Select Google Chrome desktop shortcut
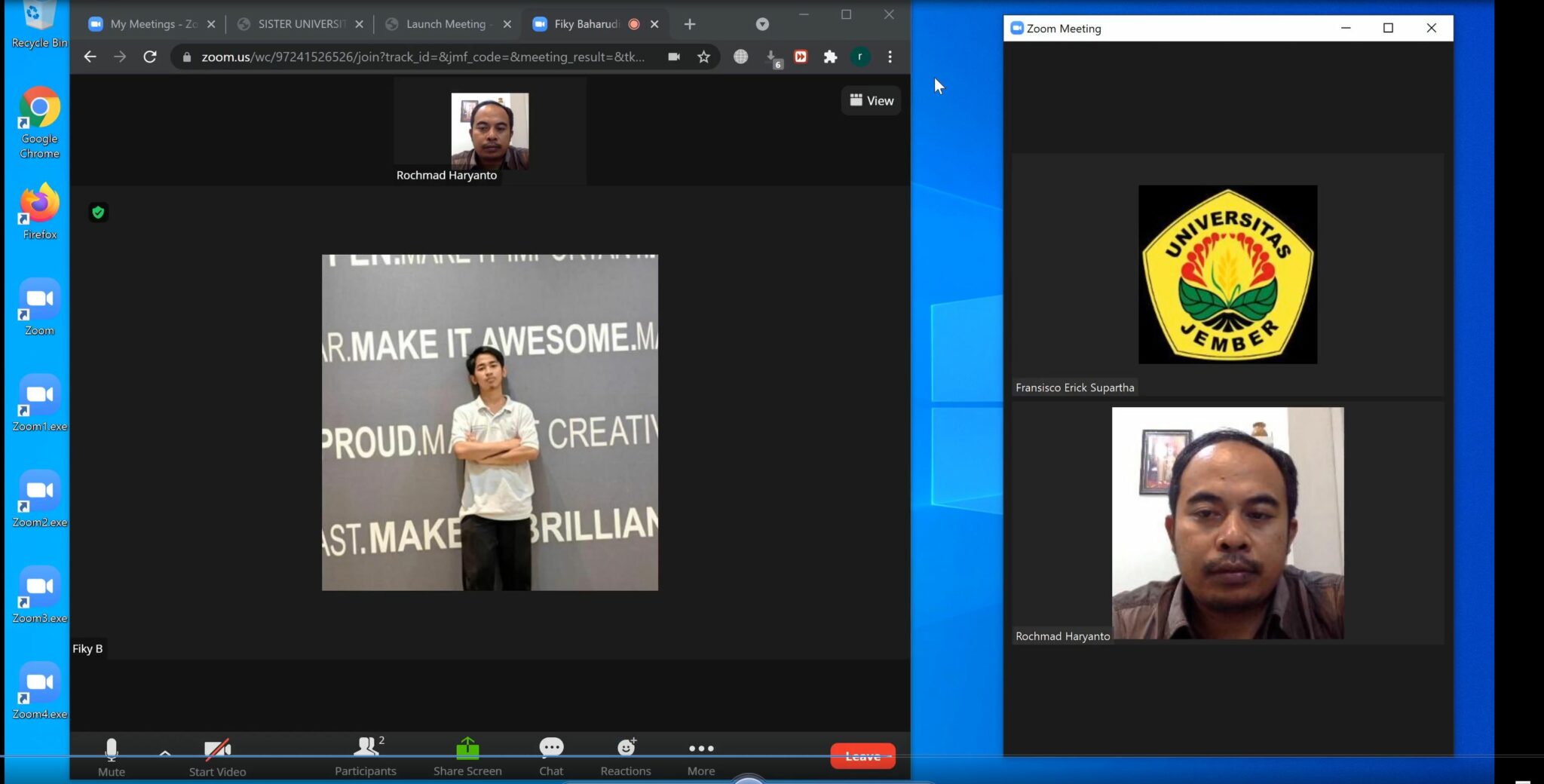 click(39, 122)
